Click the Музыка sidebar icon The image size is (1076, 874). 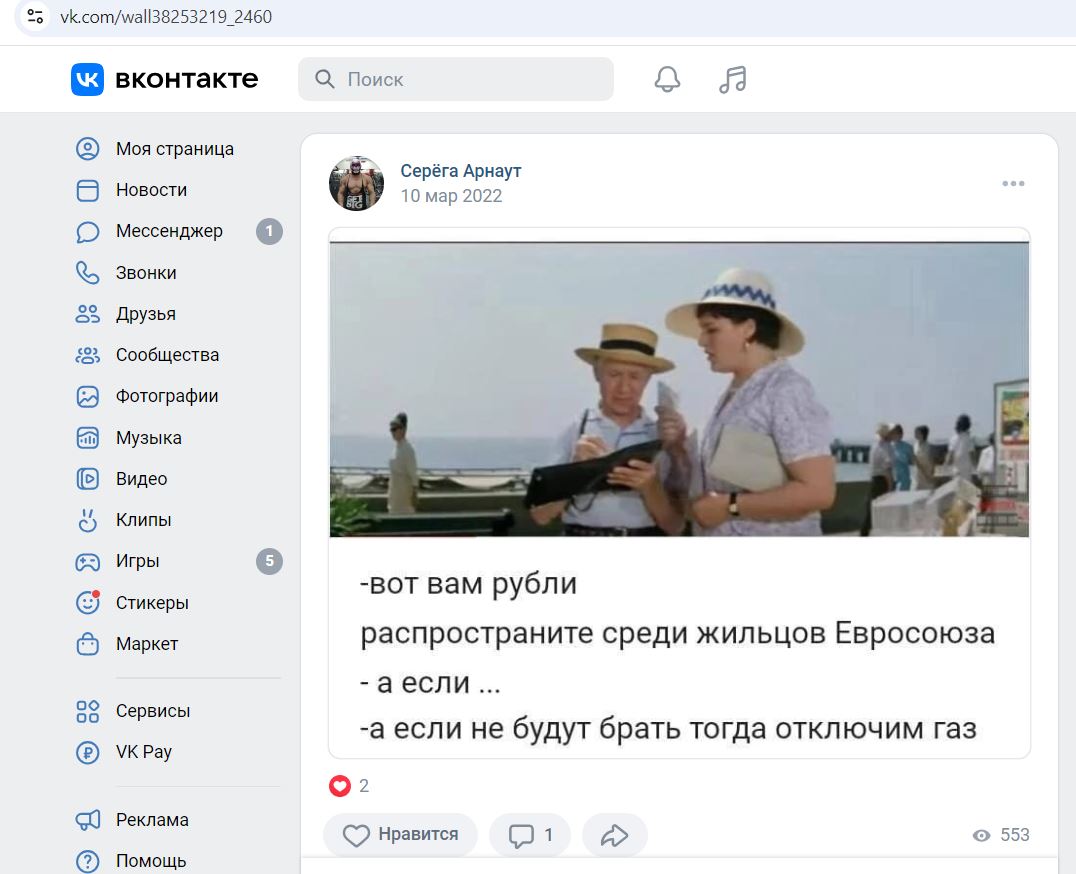[x=87, y=438]
